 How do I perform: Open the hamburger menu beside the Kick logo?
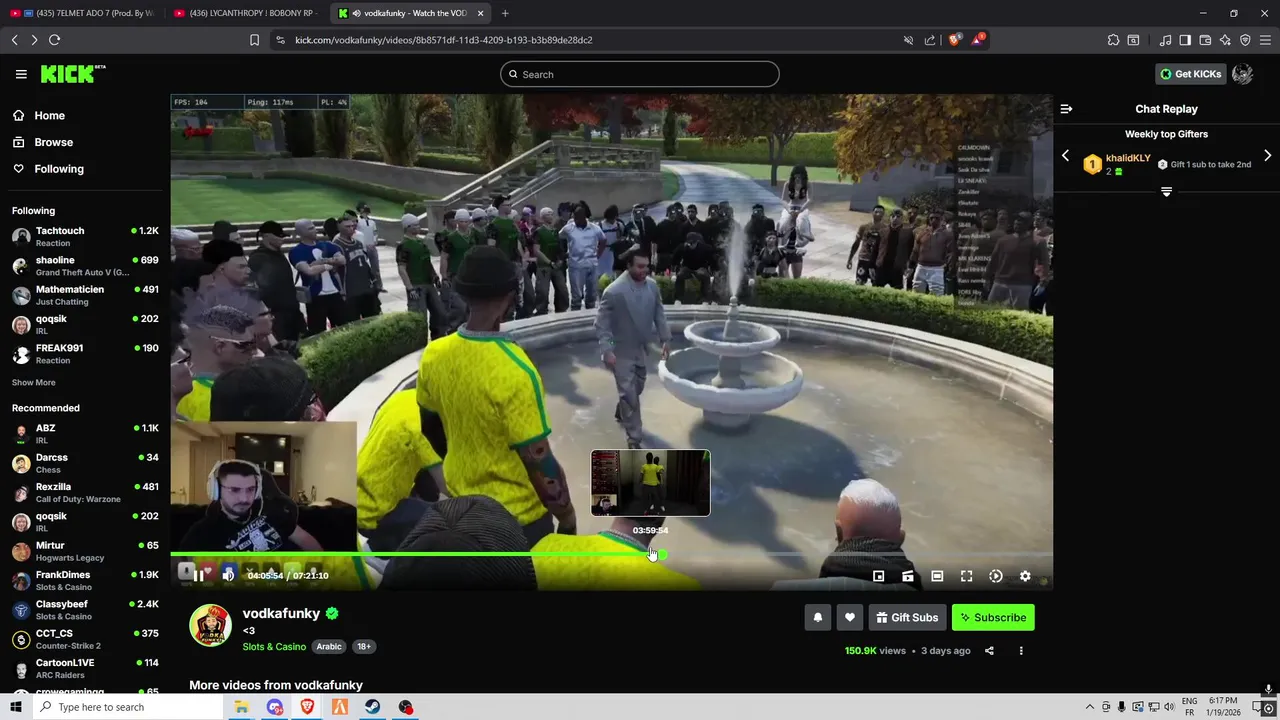coord(21,74)
